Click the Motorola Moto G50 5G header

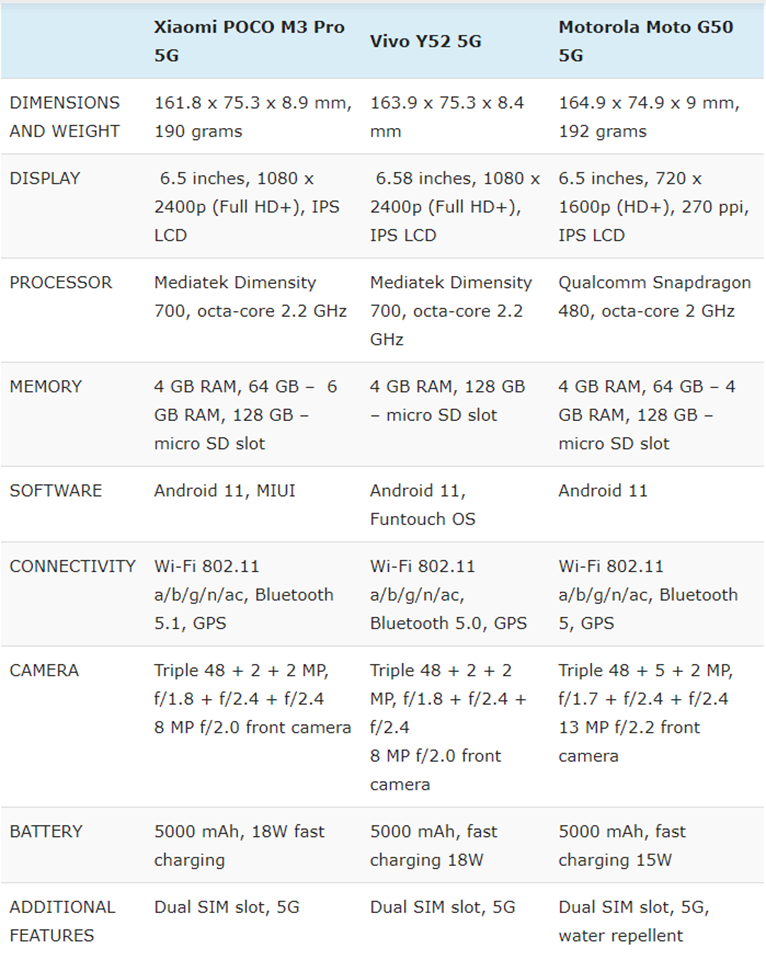tap(645, 41)
